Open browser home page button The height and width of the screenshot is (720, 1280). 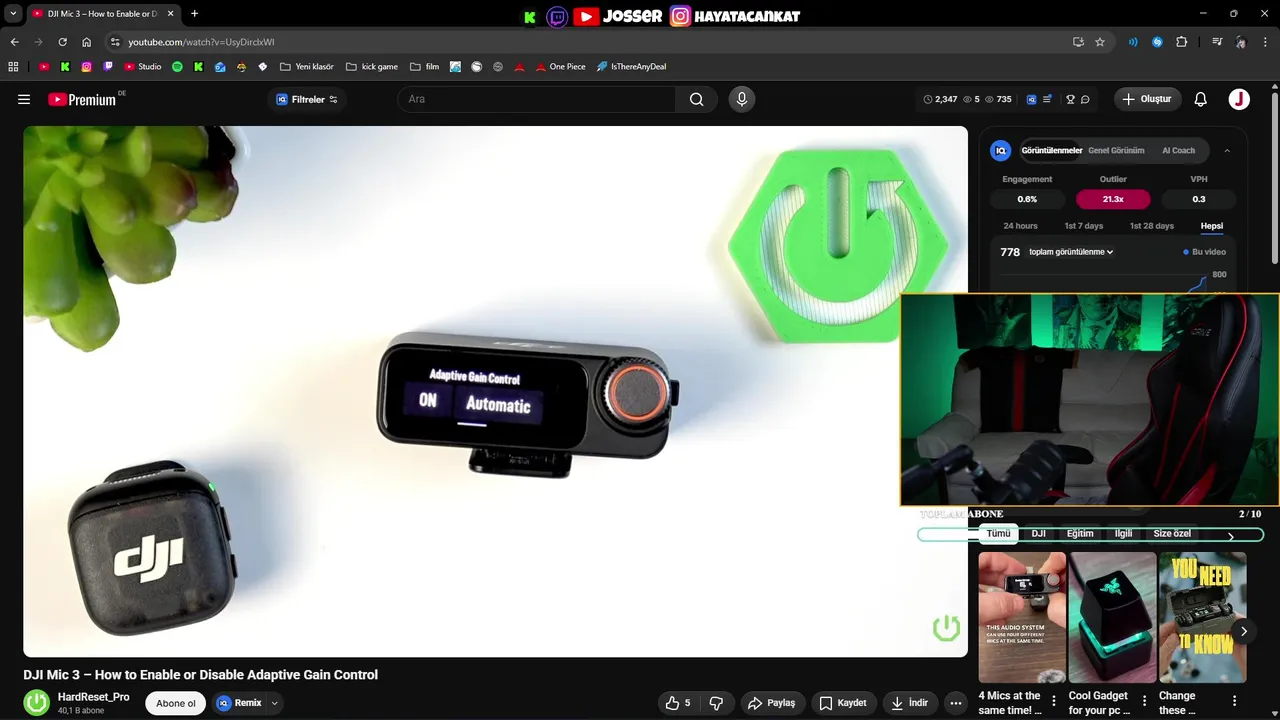pos(86,42)
